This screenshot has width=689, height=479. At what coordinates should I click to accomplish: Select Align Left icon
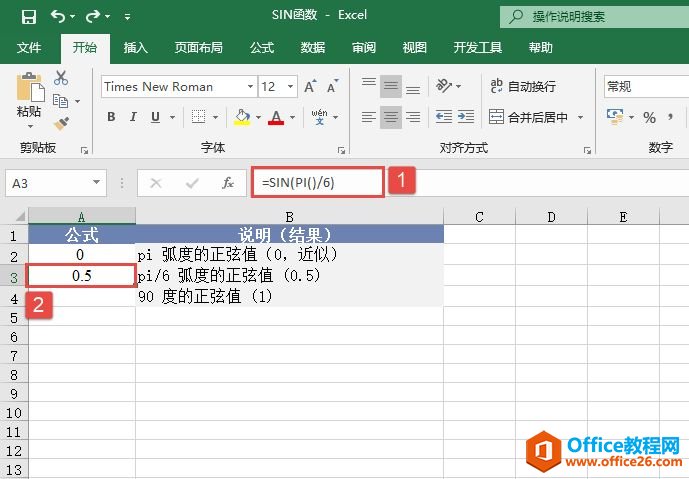369,117
